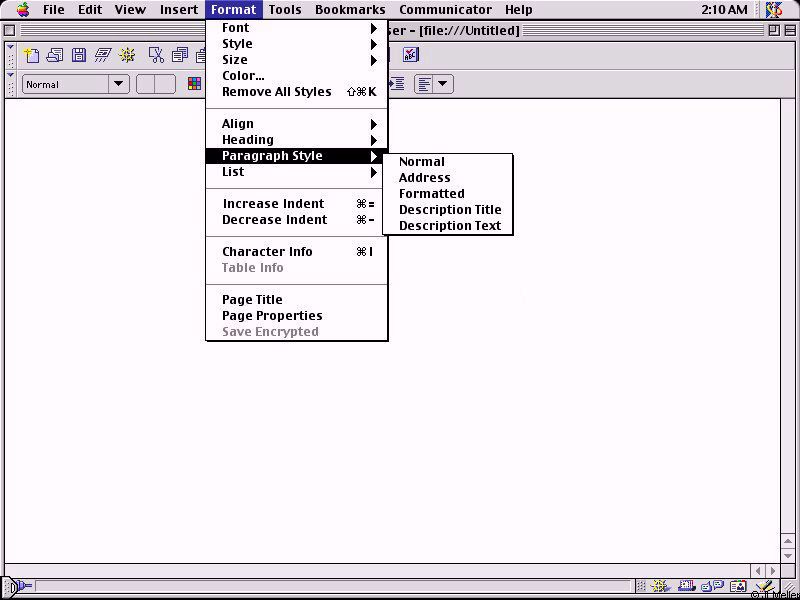Viewport: 800px width, 600px height.
Task: Open the Communicator menu
Action: click(x=445, y=10)
